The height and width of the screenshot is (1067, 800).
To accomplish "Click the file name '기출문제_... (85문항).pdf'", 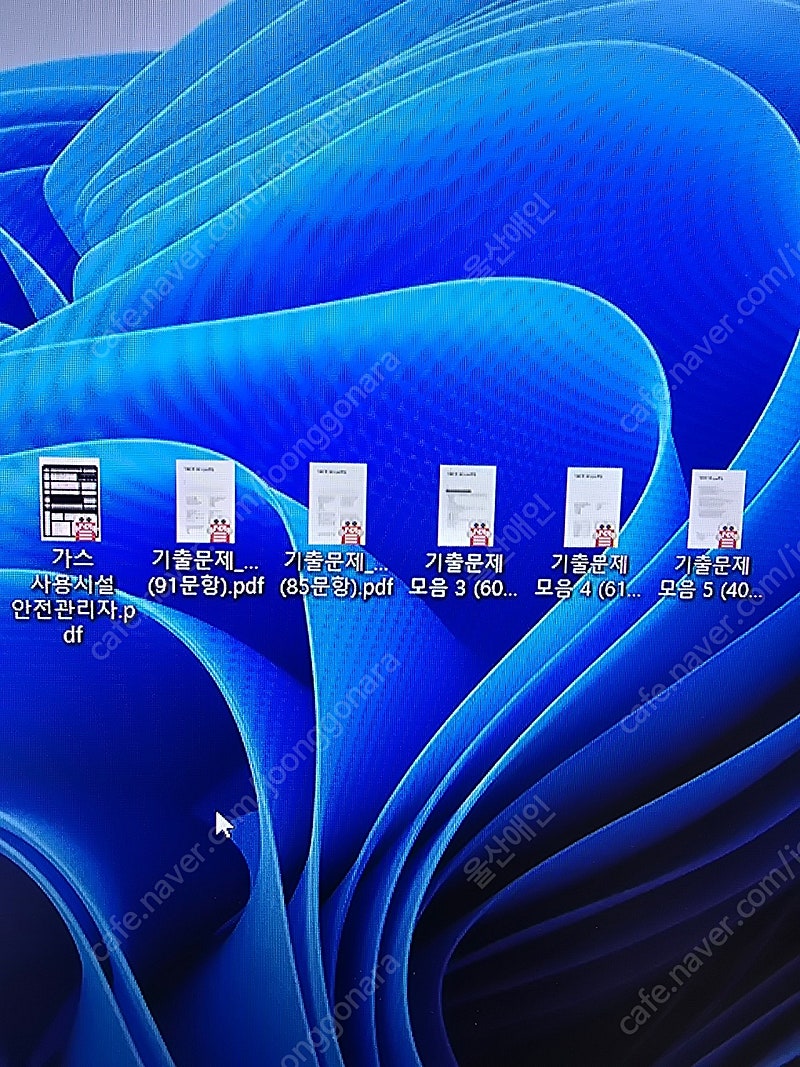I will pyautogui.click(x=337, y=575).
